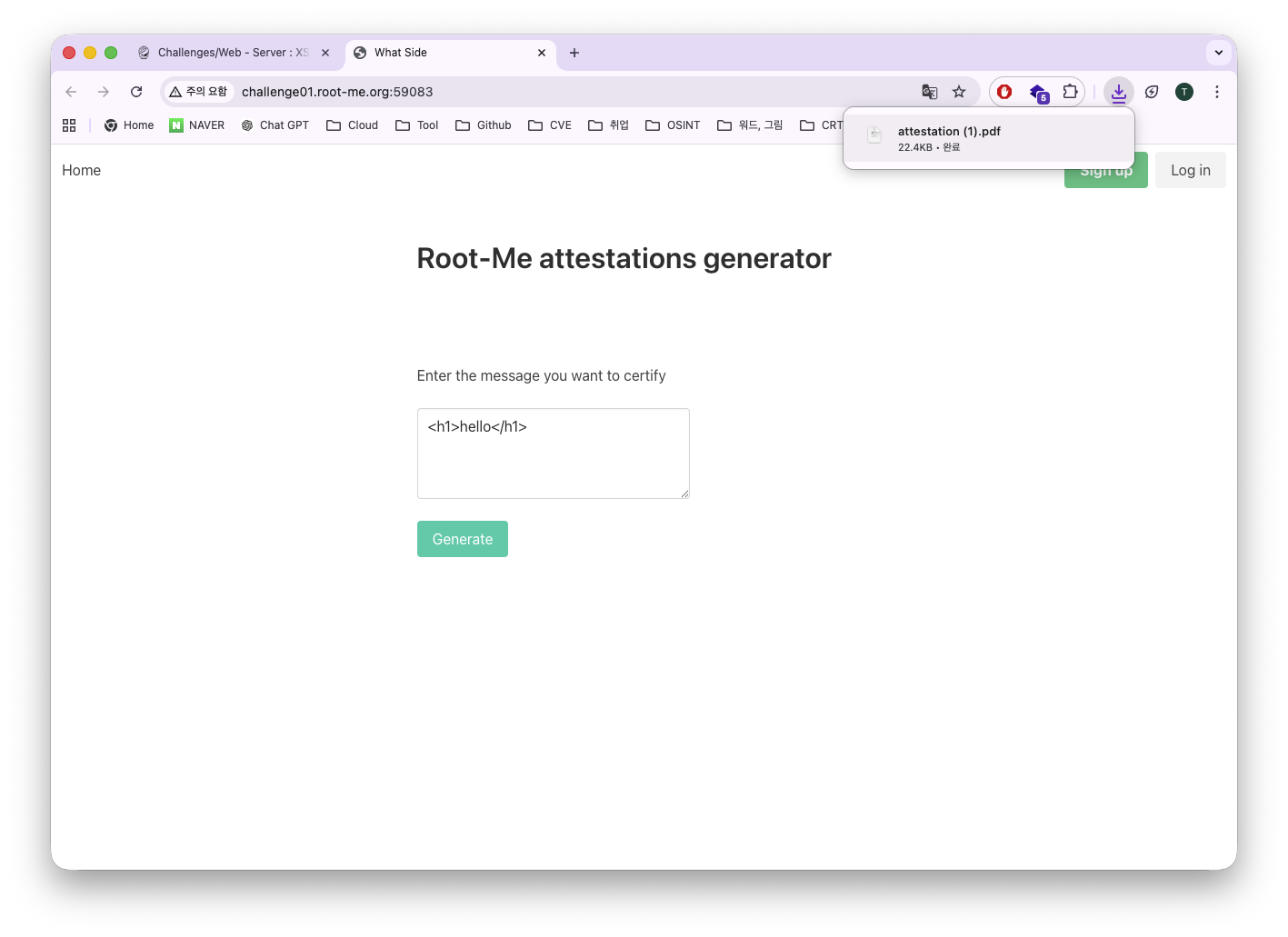
Task: Click the address bar URL
Action: tap(337, 92)
